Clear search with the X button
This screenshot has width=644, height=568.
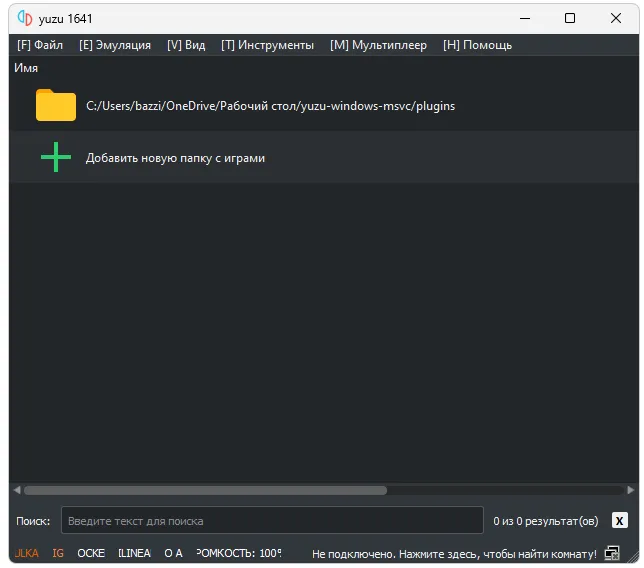[x=620, y=521]
